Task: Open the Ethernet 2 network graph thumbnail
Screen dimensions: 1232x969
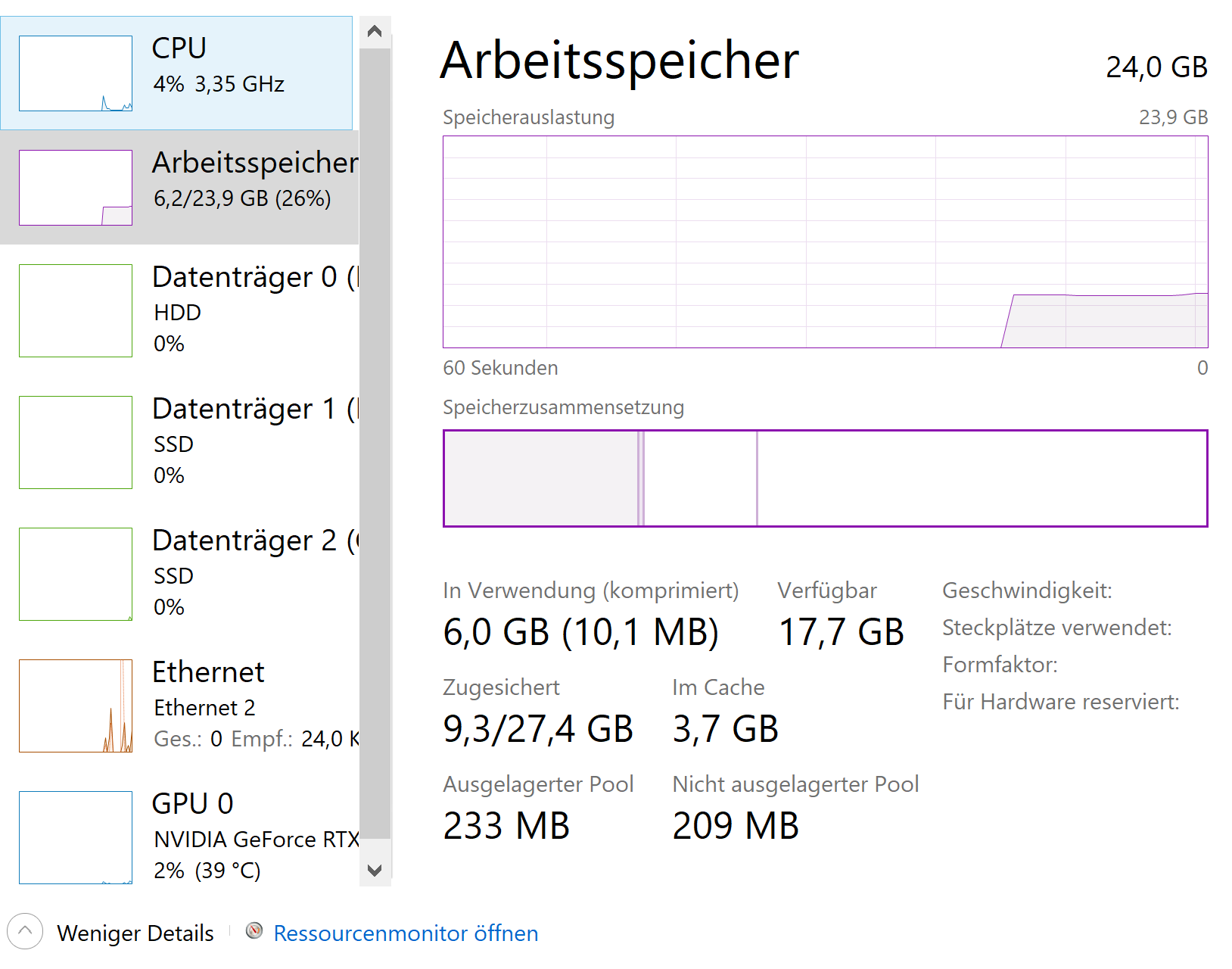Action: tap(76, 706)
